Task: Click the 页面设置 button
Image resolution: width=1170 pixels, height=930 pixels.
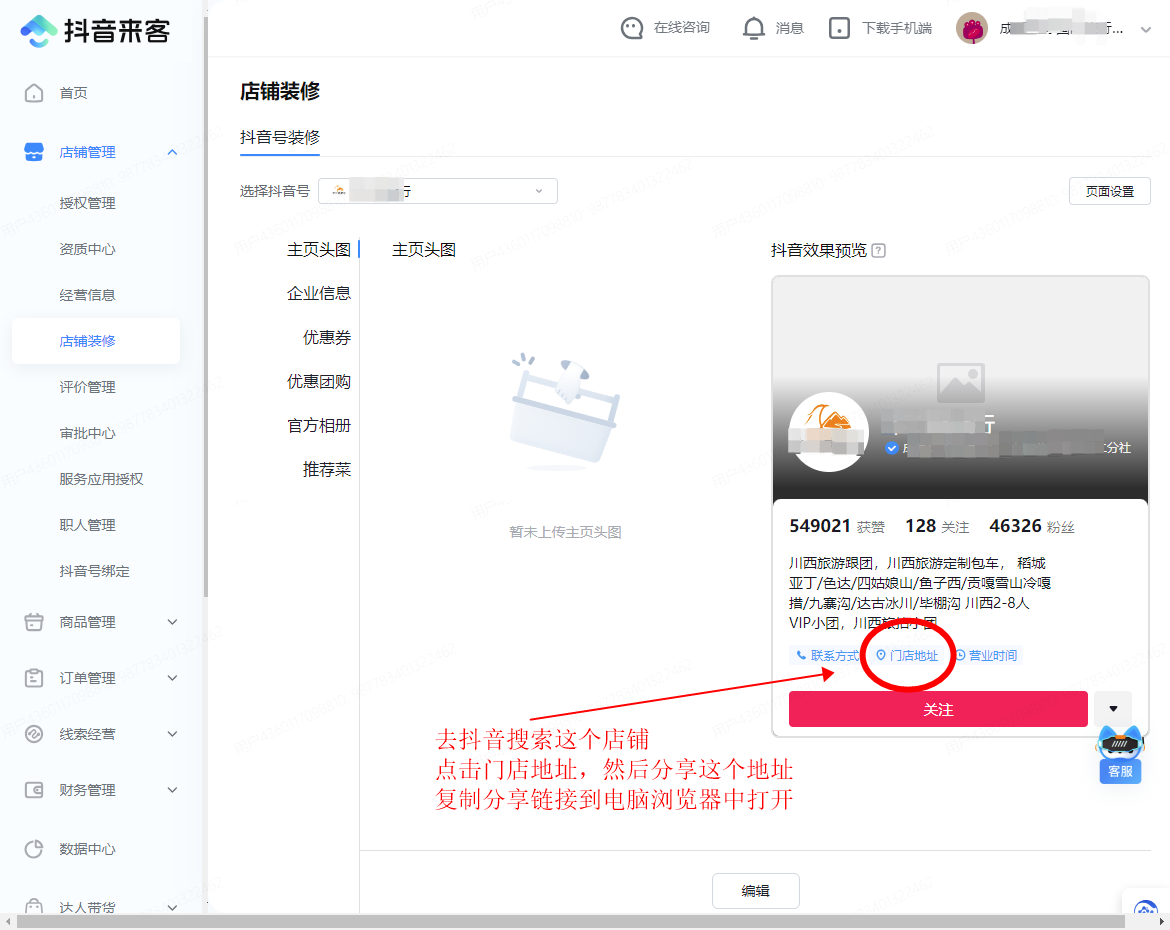Action: click(1110, 191)
